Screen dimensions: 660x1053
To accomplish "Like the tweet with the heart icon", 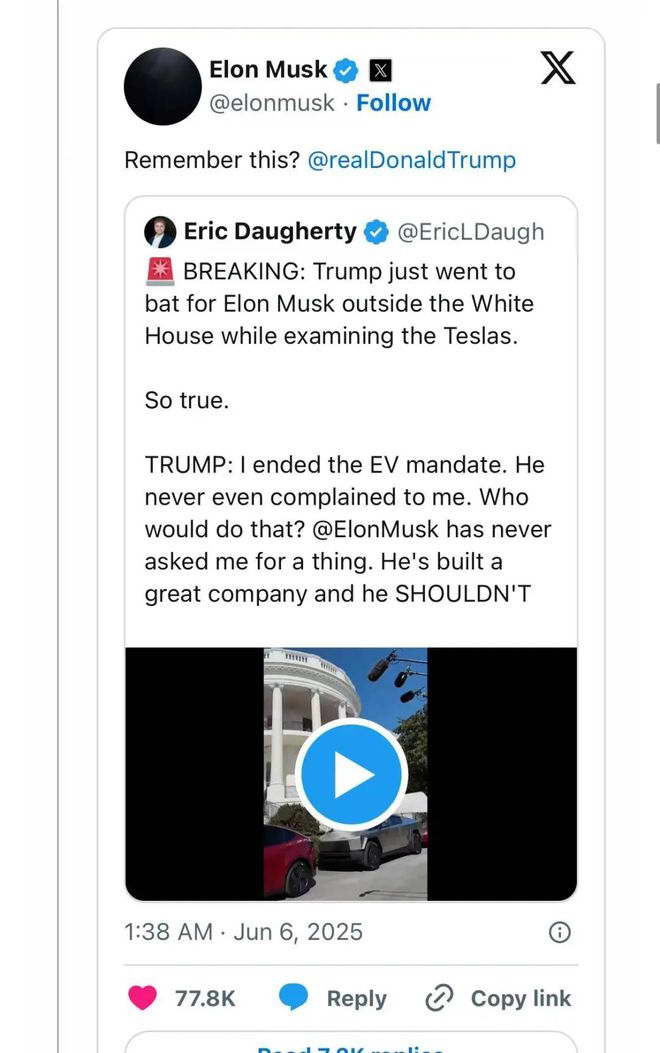I will pyautogui.click(x=143, y=998).
